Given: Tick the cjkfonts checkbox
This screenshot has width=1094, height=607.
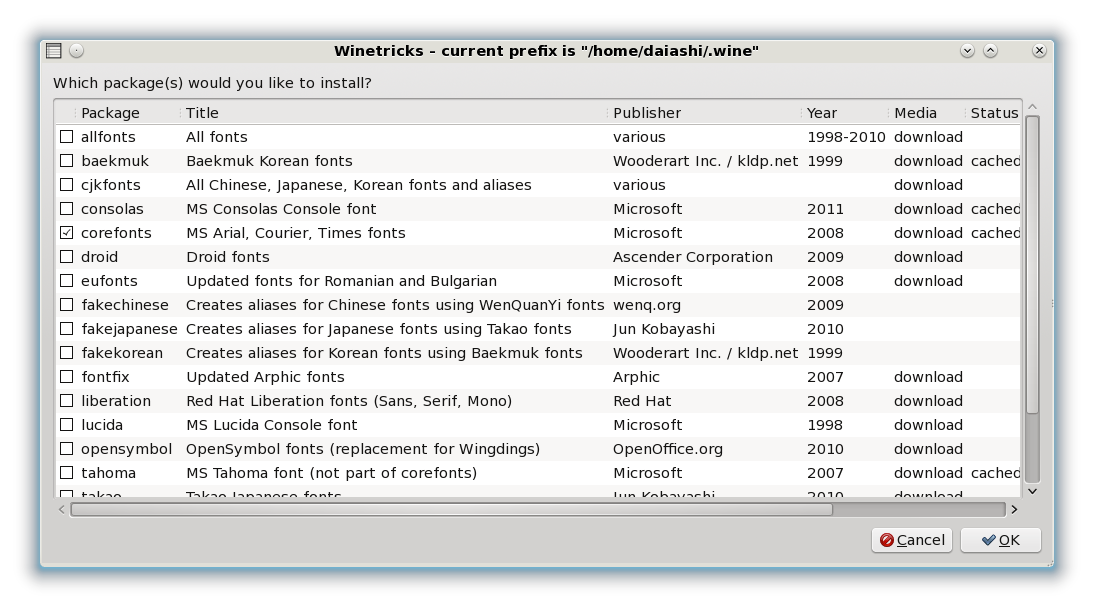Looking at the screenshot, I should 66,185.
